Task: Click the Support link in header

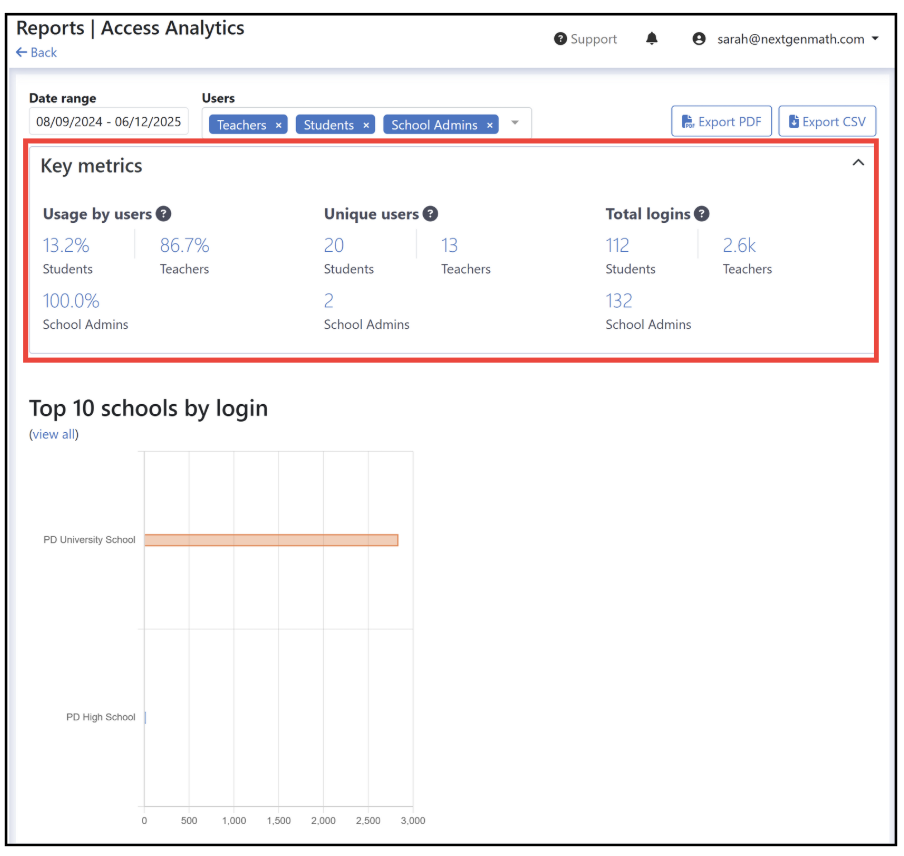Action: [x=594, y=39]
